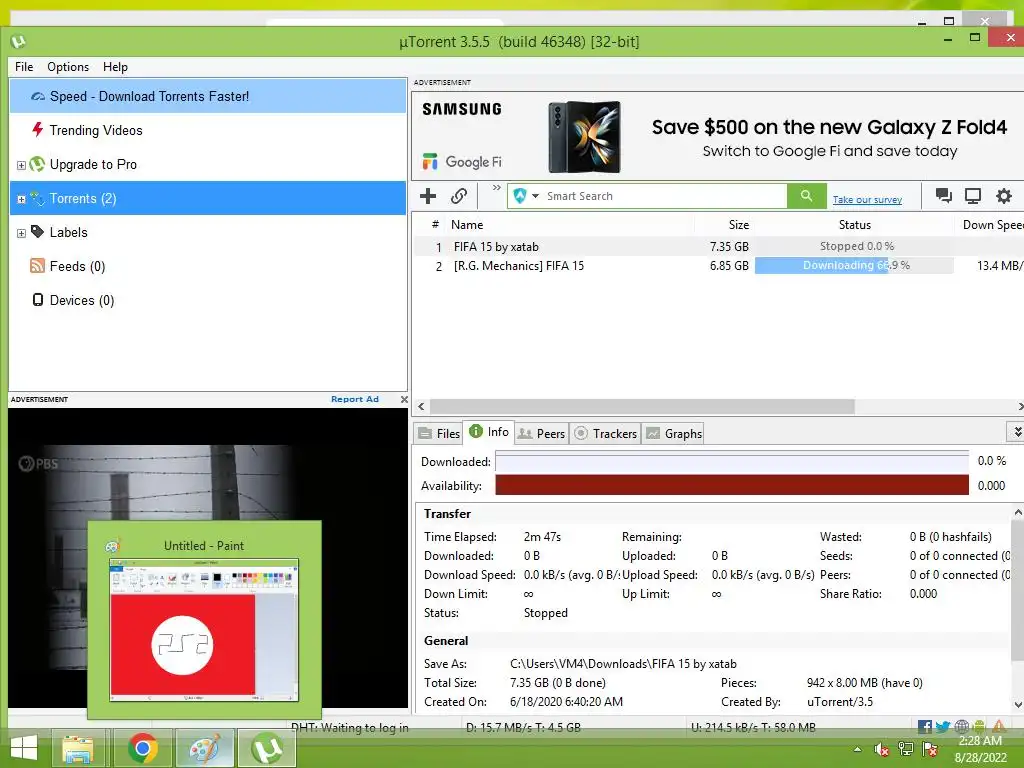Screen dimensions: 1024x768
Task: Click the Add Torrent from URL link icon
Action: (x=458, y=196)
